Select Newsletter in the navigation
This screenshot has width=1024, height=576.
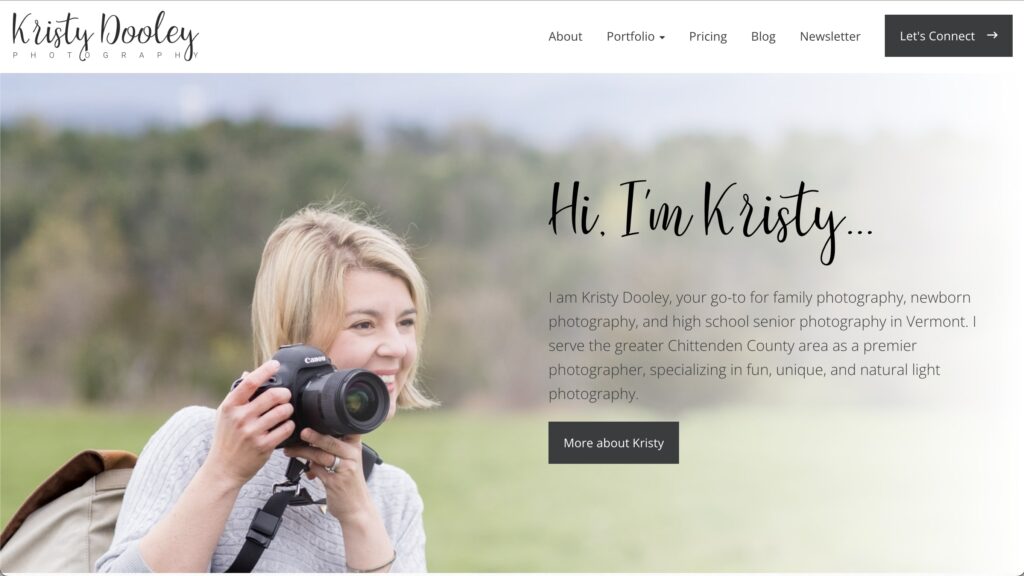point(829,37)
